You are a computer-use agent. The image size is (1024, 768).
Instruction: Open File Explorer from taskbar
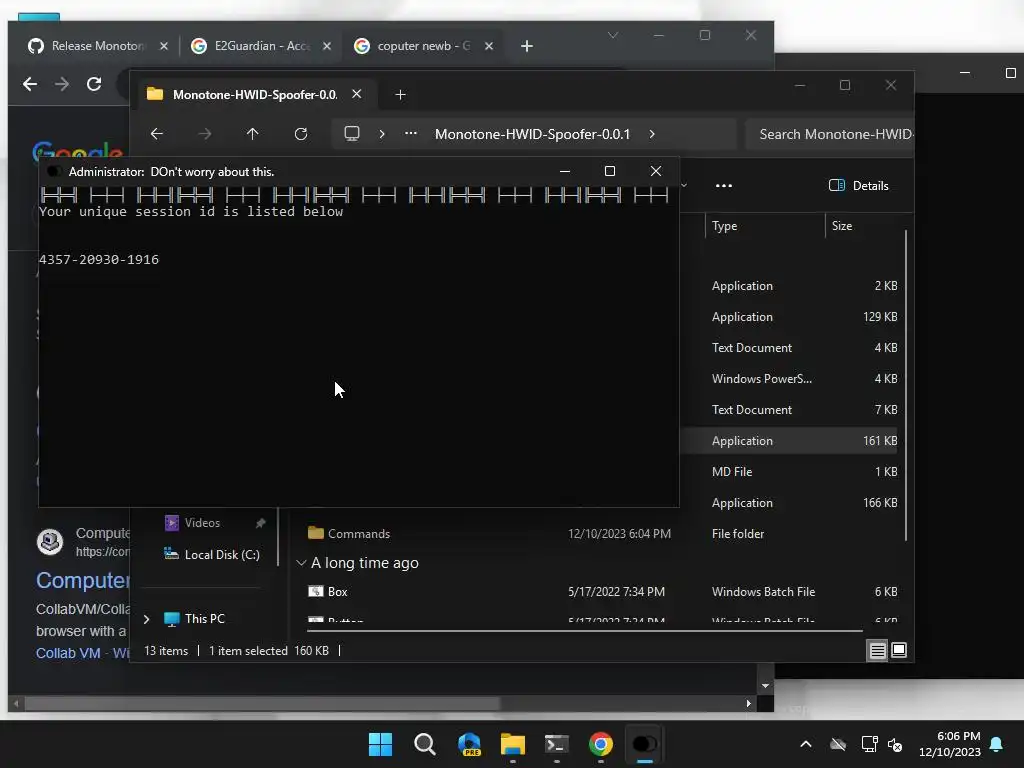click(x=513, y=744)
